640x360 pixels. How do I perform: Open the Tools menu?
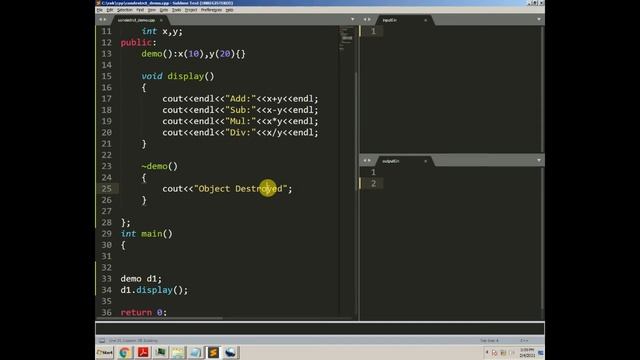[x=176, y=10]
